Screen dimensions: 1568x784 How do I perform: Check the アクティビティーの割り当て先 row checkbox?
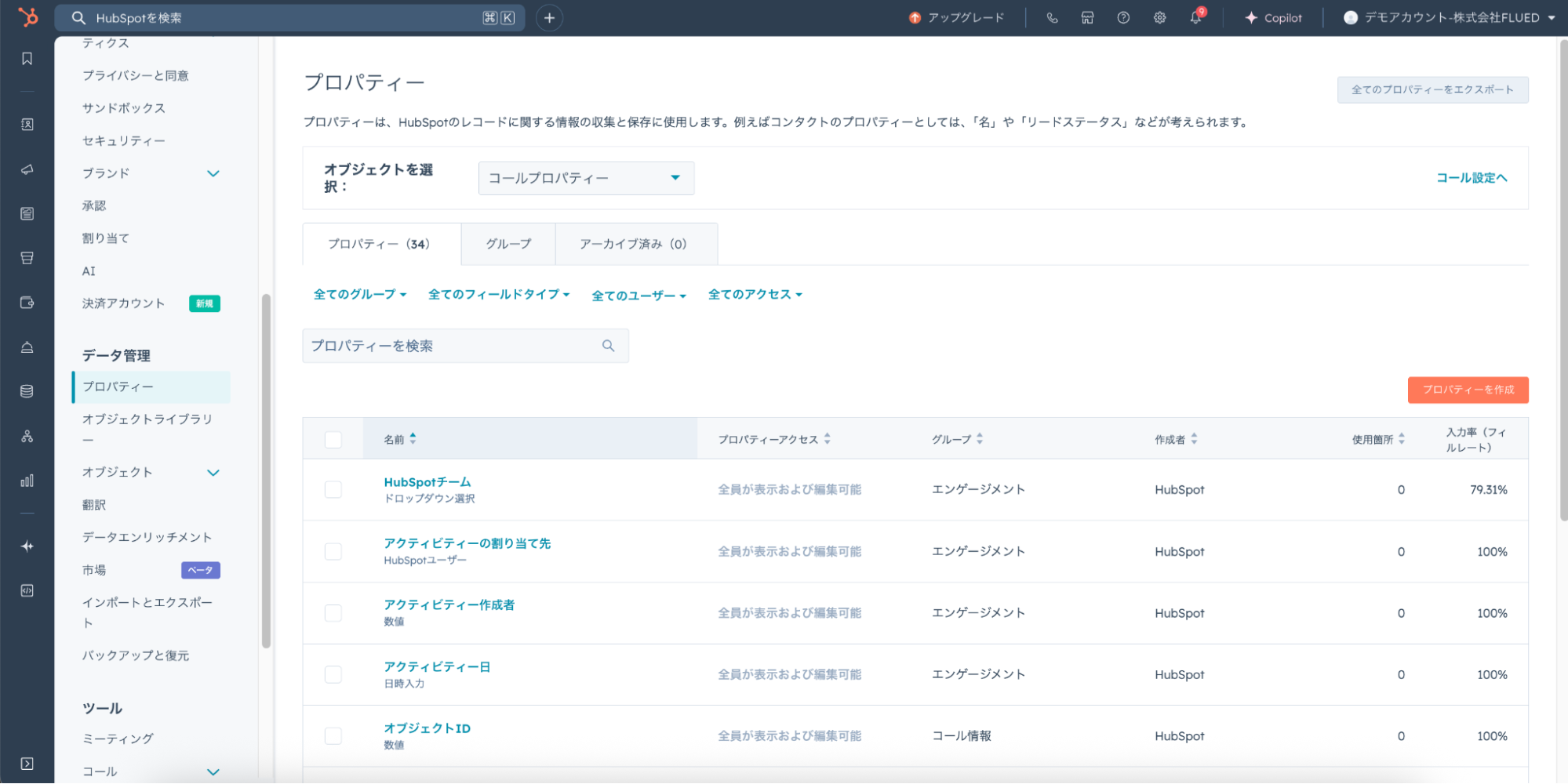pyautogui.click(x=333, y=552)
